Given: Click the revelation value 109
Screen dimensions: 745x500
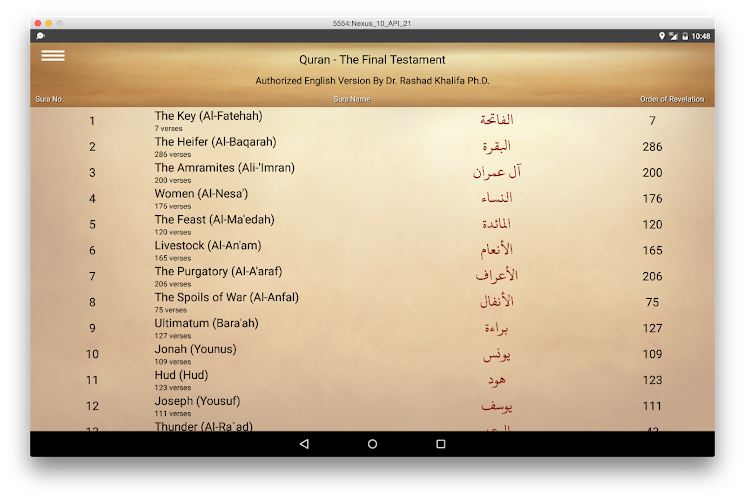Looking at the screenshot, I should click(652, 354).
